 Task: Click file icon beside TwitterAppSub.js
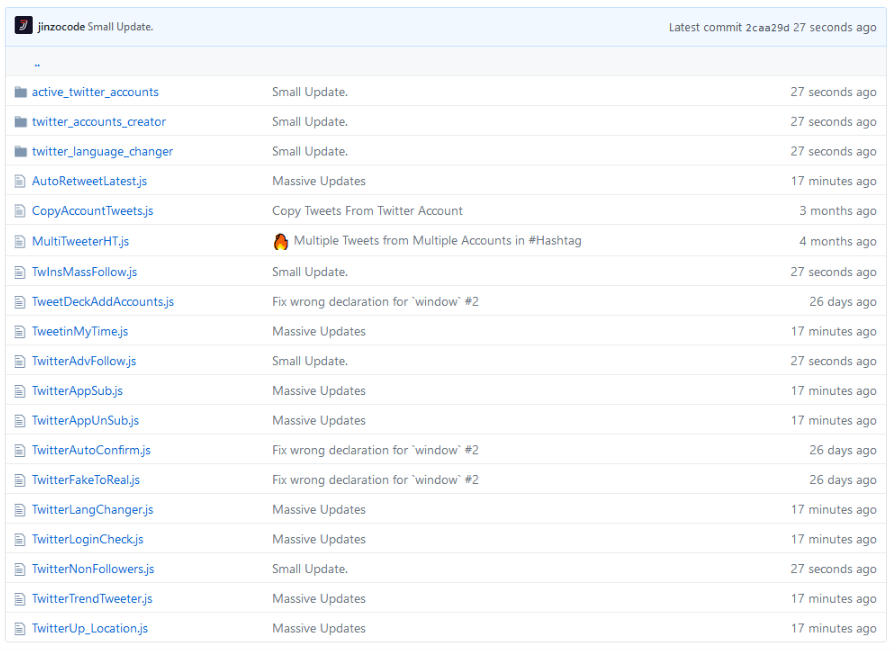[x=20, y=391]
